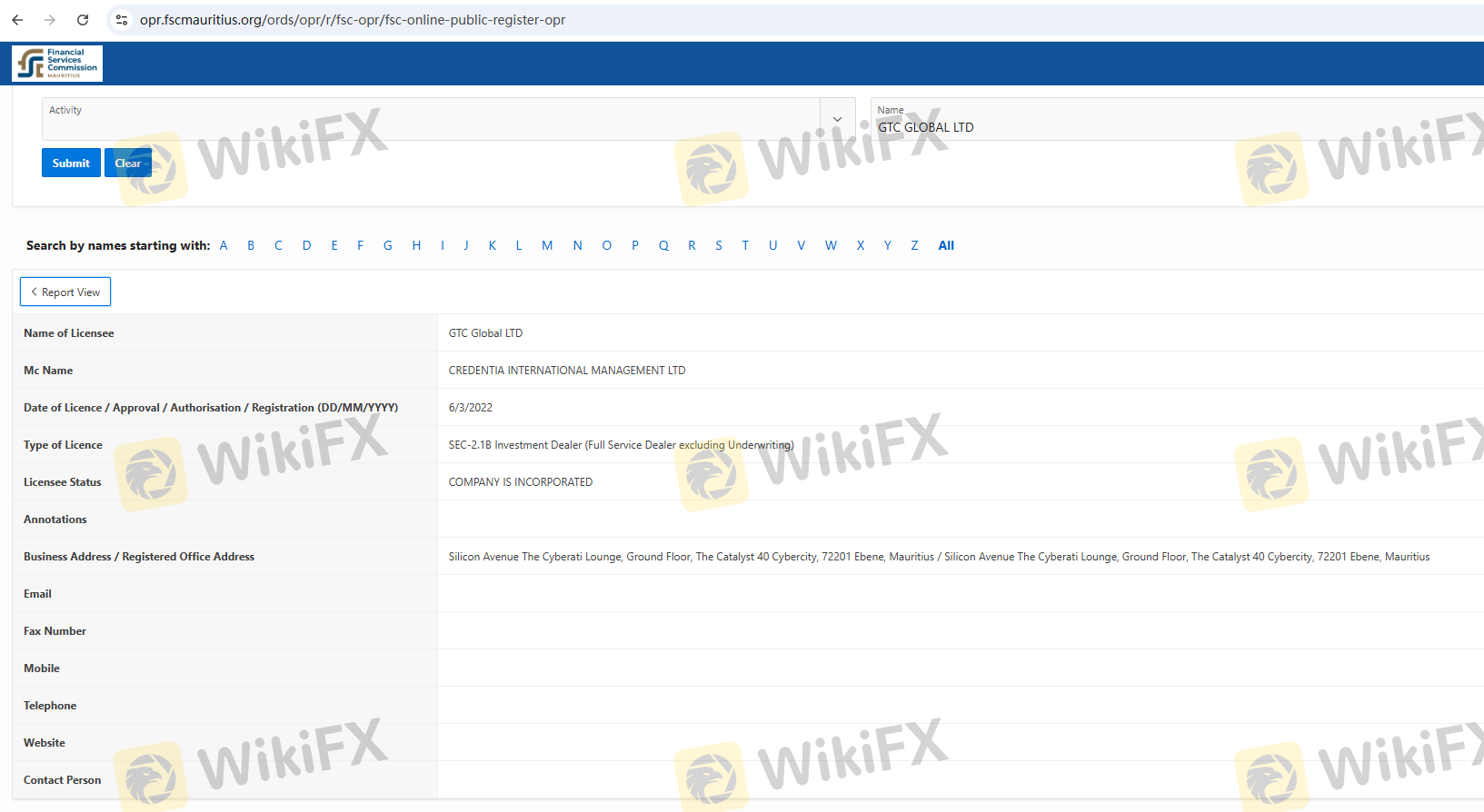Click the 'Name of Licensee' row label
Screen dimensions: 1484x812
[x=69, y=333]
